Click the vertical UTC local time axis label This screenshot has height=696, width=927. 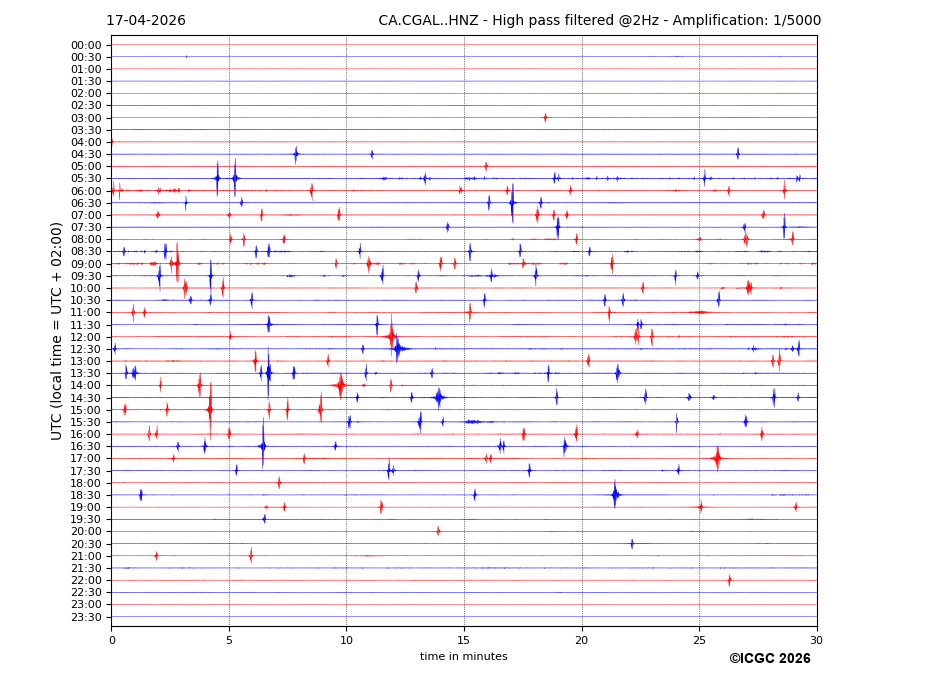57,330
